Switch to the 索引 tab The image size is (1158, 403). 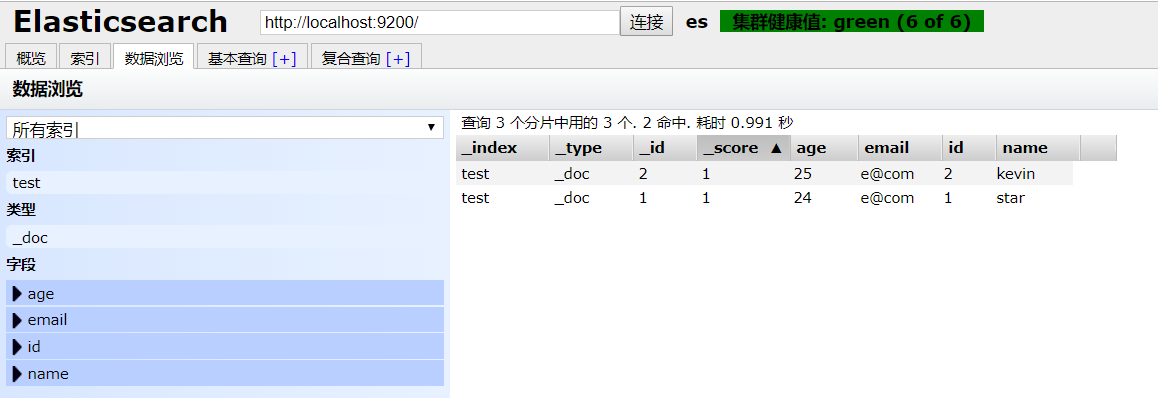(85, 58)
